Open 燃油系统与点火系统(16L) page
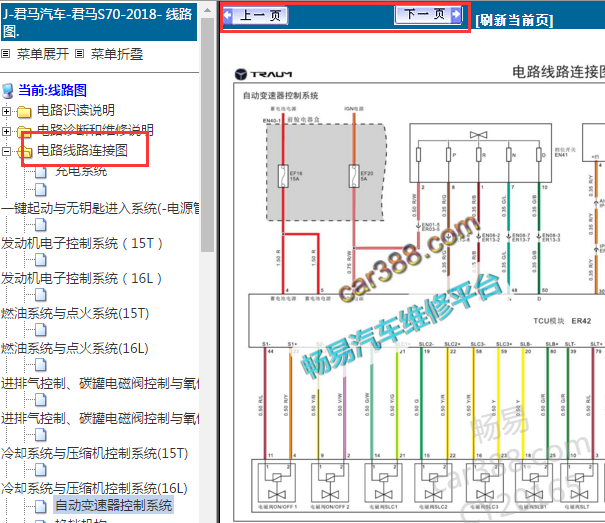 [x=75, y=349]
